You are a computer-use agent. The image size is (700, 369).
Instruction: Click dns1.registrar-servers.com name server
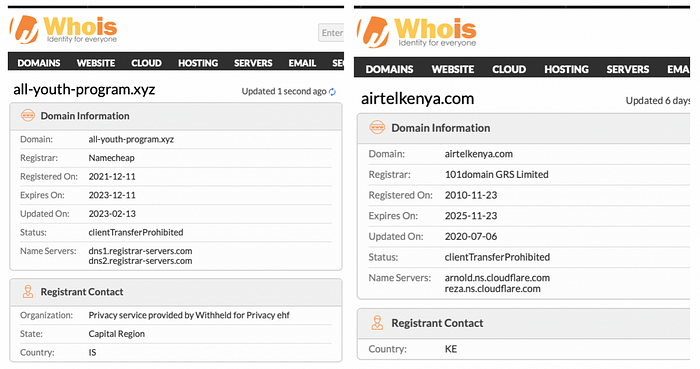pos(140,251)
